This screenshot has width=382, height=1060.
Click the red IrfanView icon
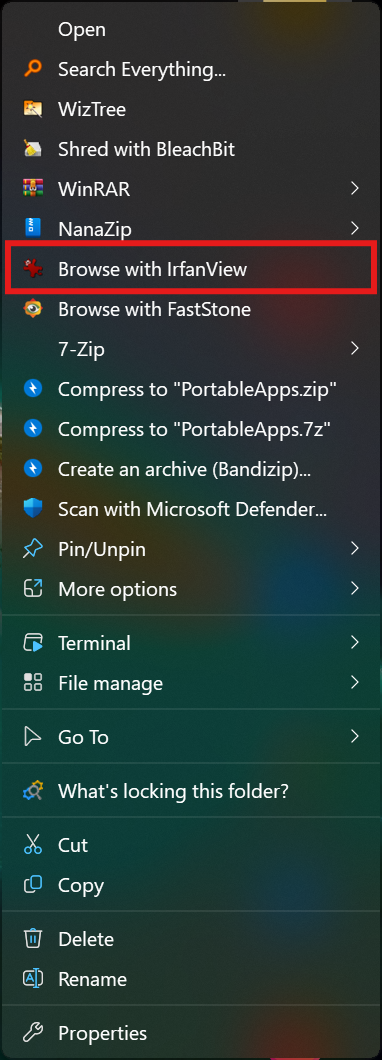32,269
